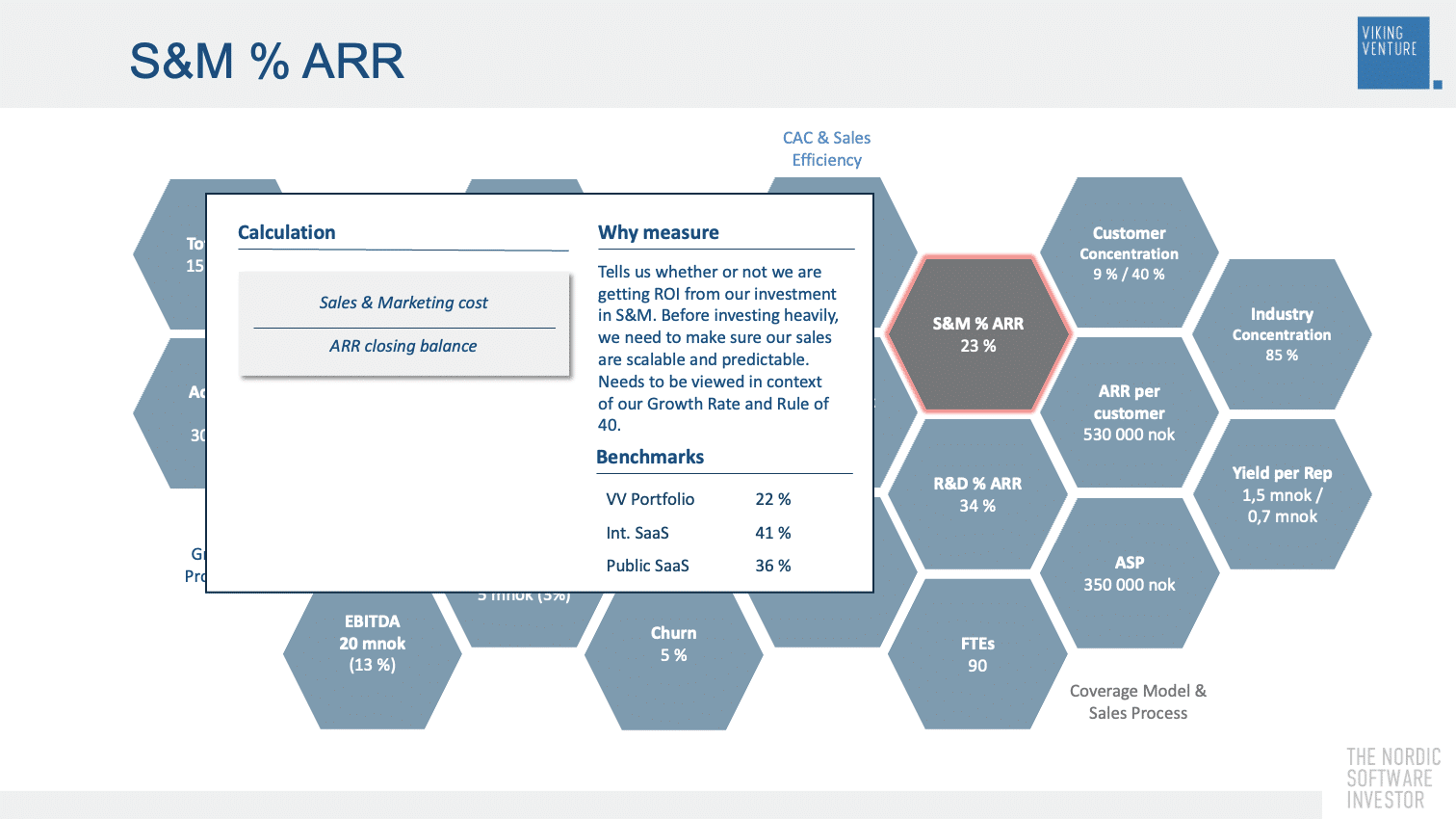Select the ARR closing balance denominator
Image resolution: width=1456 pixels, height=819 pixels.
(x=403, y=346)
